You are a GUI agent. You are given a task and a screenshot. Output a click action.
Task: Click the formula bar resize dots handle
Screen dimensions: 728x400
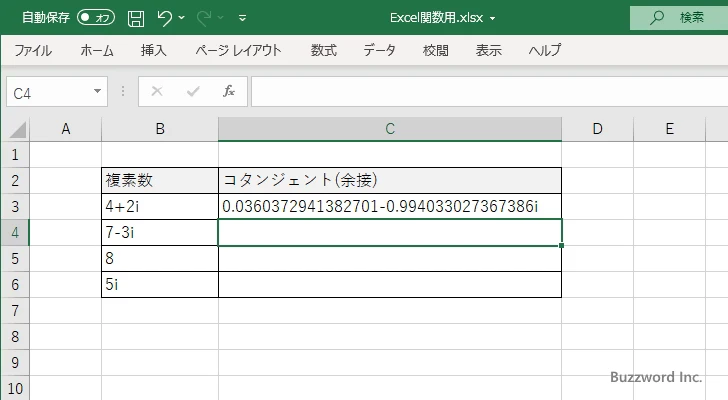[123, 91]
